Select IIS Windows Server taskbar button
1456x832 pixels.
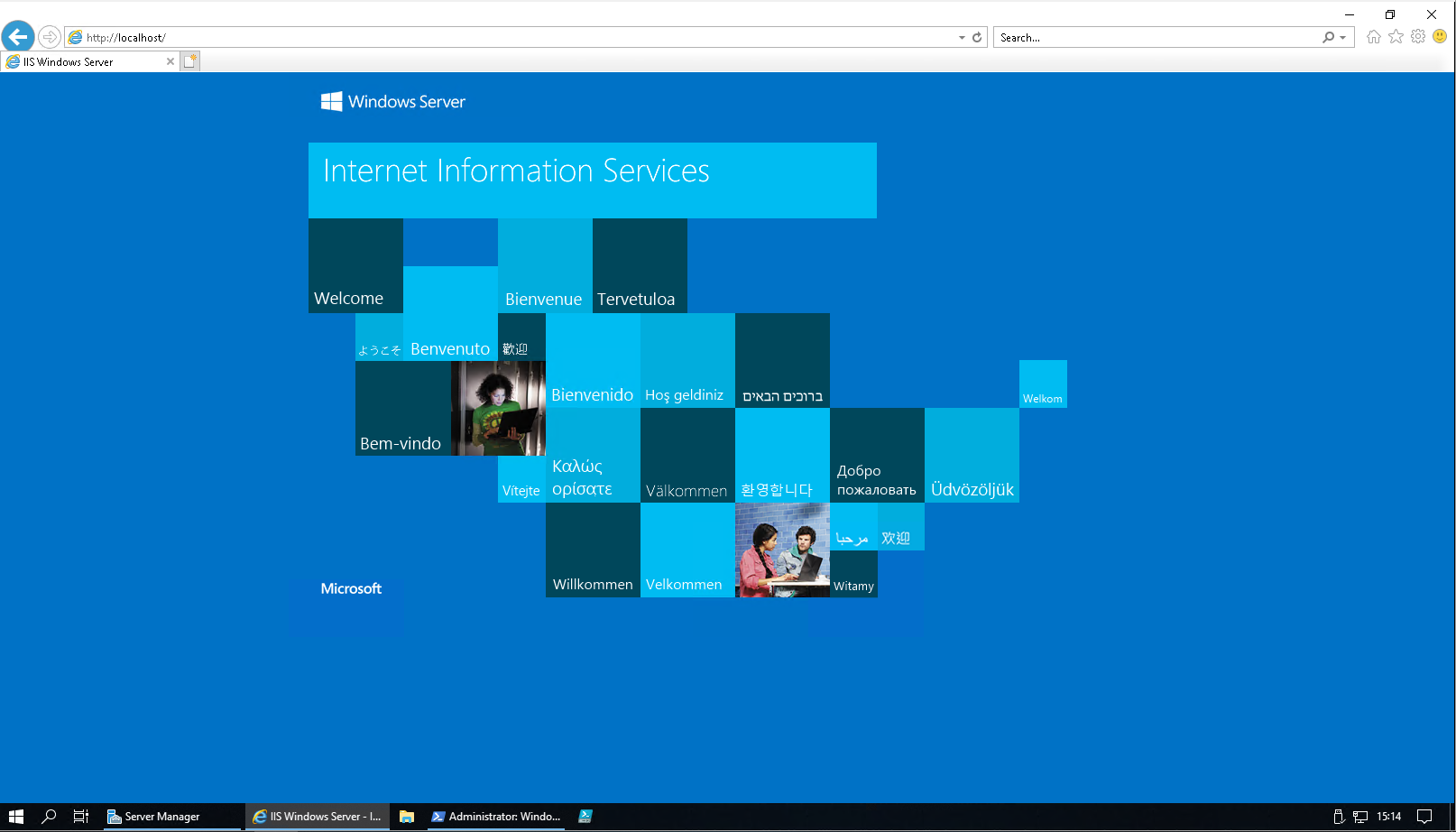[x=318, y=817]
